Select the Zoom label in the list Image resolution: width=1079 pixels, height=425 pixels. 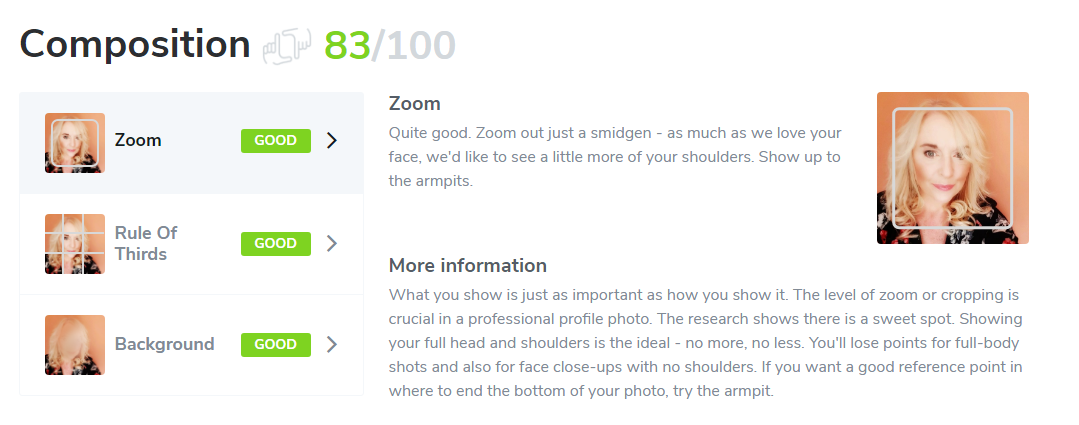coord(138,141)
